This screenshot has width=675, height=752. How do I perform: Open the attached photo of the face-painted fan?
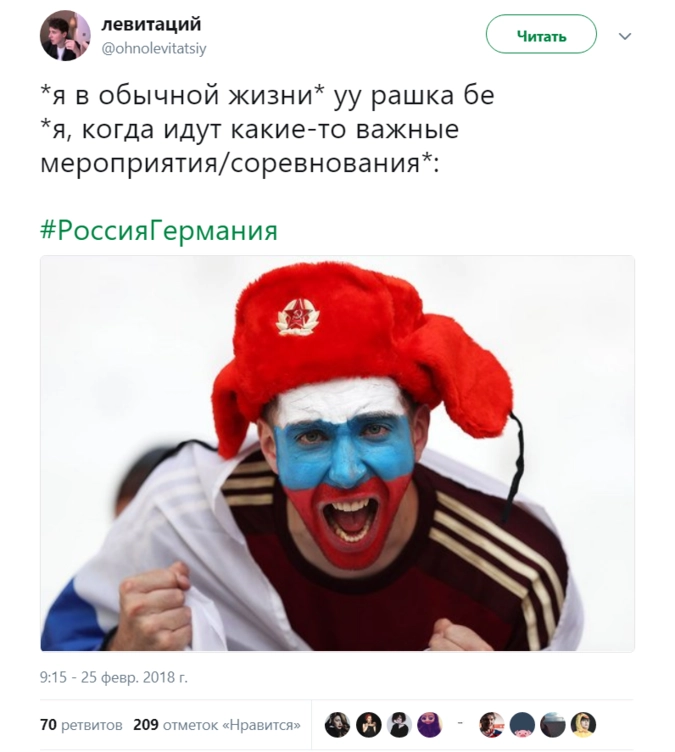click(337, 453)
